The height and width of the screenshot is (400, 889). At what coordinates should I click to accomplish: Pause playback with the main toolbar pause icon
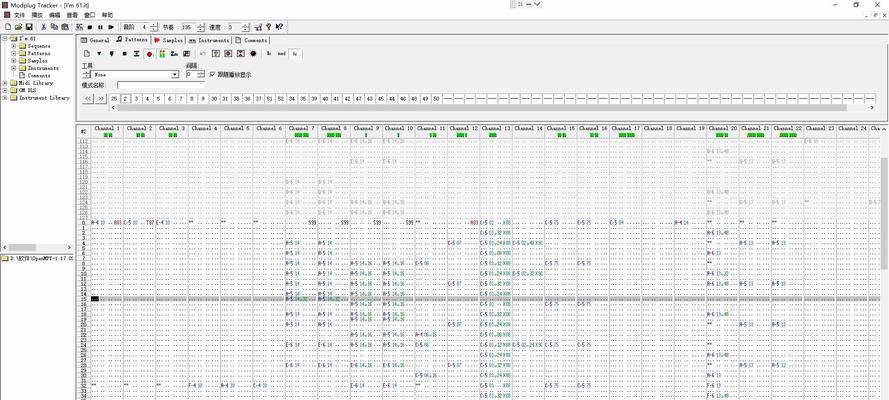point(100,27)
